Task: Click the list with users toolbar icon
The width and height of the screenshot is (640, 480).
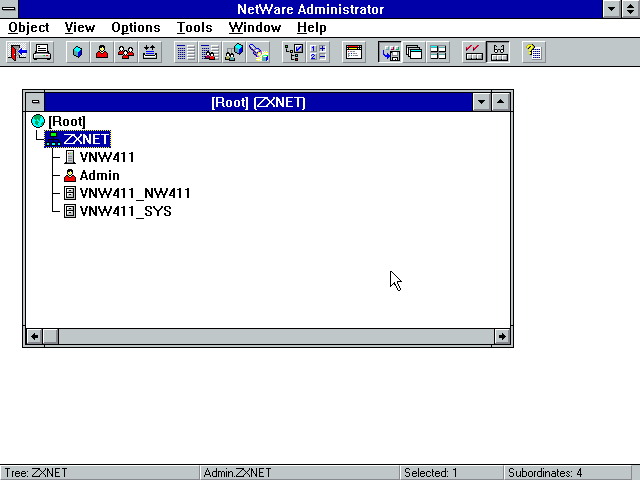Action: point(210,52)
